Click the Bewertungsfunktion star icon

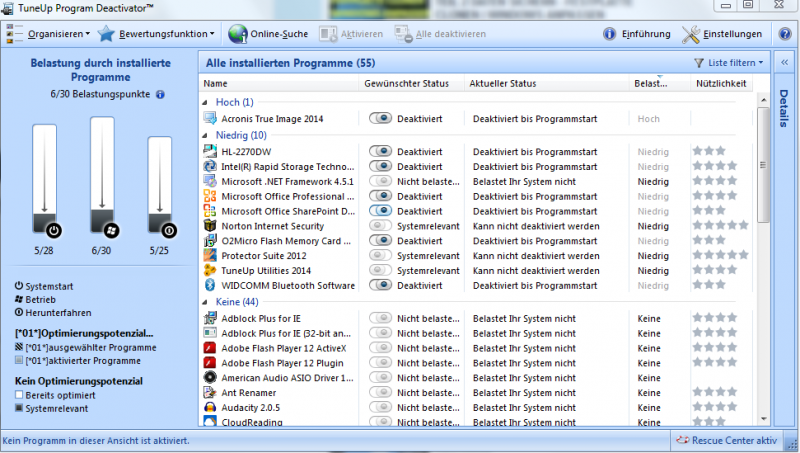[x=106, y=34]
